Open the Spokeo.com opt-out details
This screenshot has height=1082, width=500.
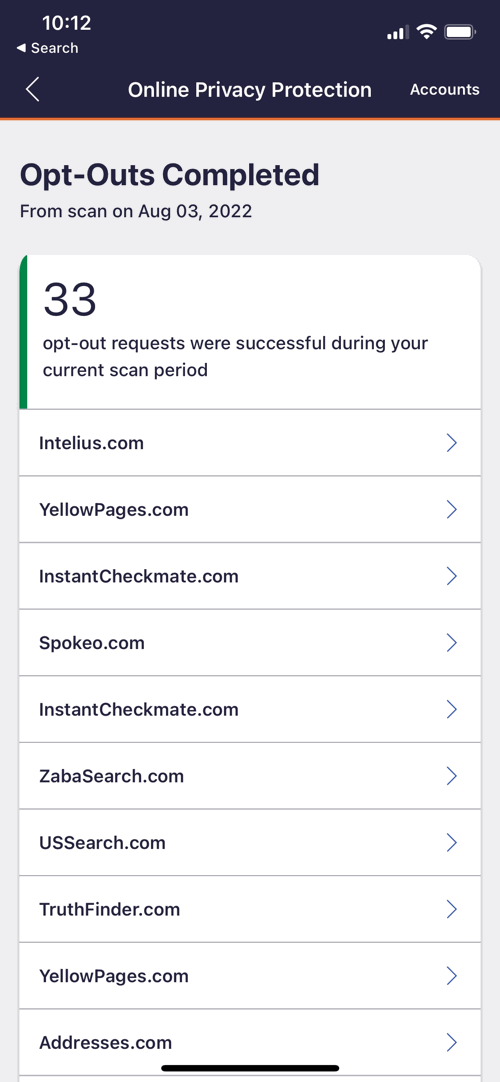pyautogui.click(x=250, y=642)
